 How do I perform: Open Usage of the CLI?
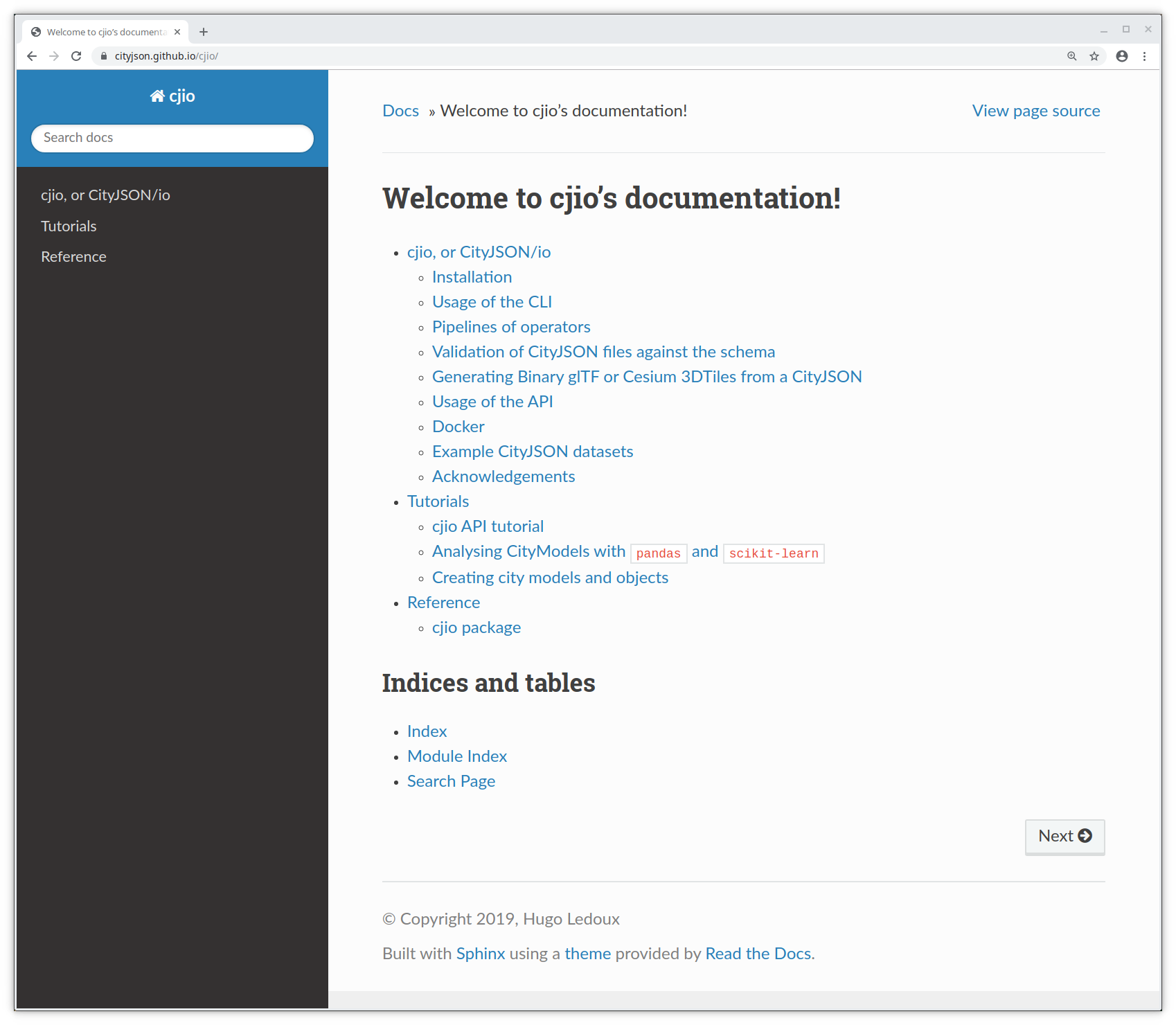pos(492,302)
